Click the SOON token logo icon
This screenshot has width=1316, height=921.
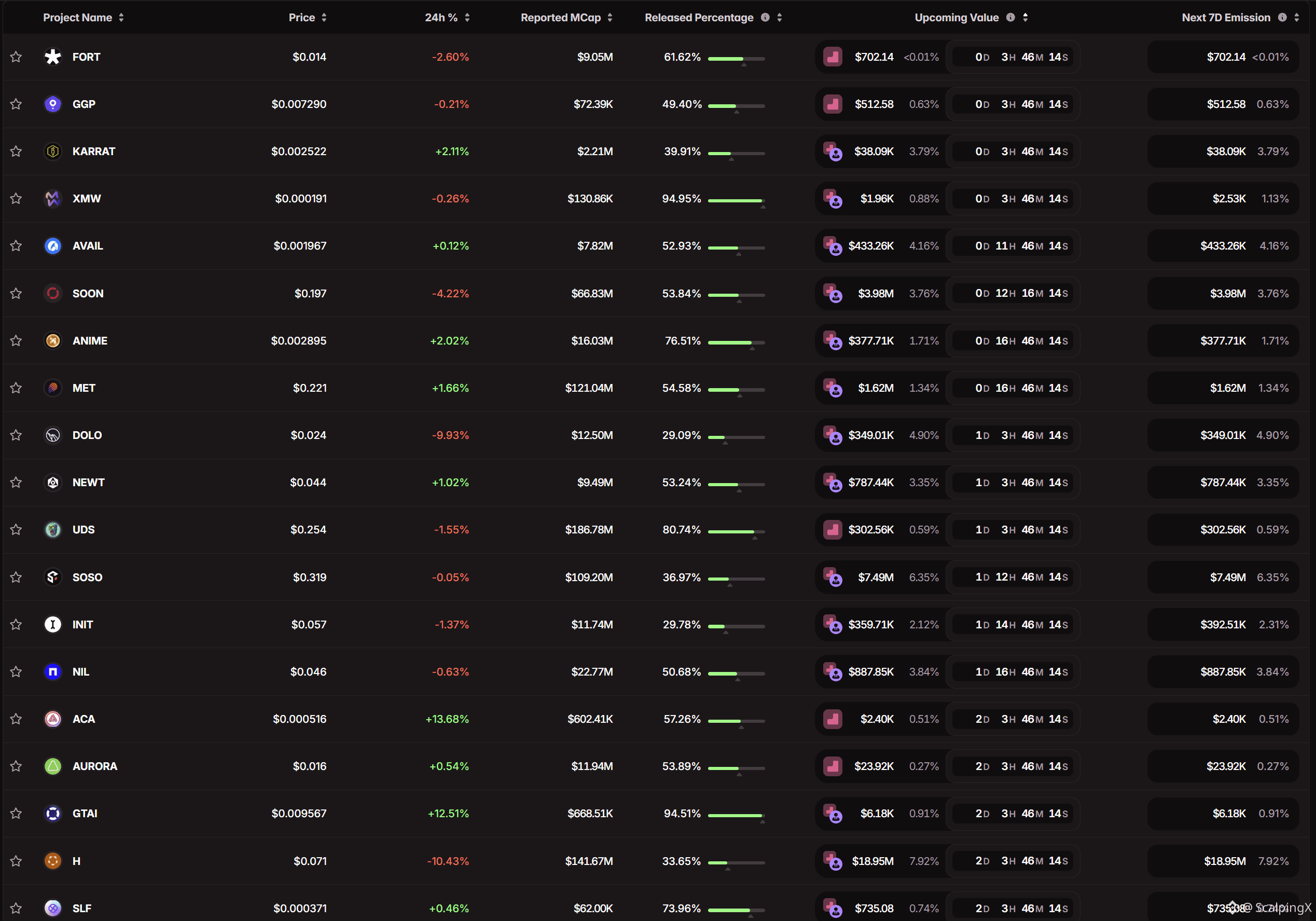click(53, 294)
